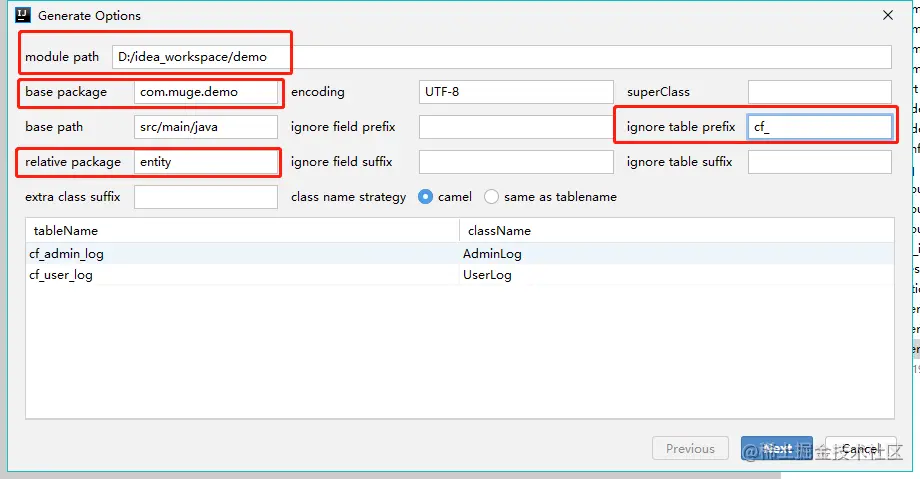Click the encoding input field
This screenshot has height=479, width=920.
pos(516,92)
